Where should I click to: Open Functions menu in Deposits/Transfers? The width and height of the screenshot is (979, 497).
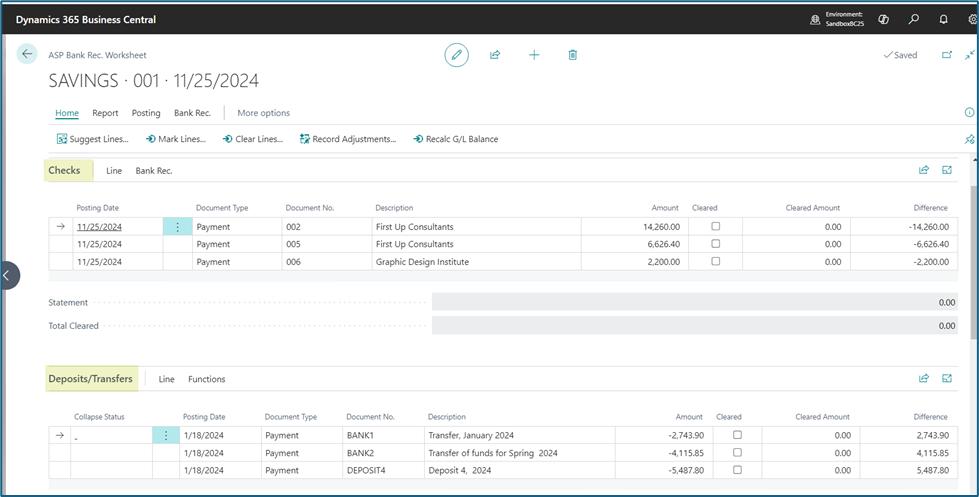click(207, 379)
